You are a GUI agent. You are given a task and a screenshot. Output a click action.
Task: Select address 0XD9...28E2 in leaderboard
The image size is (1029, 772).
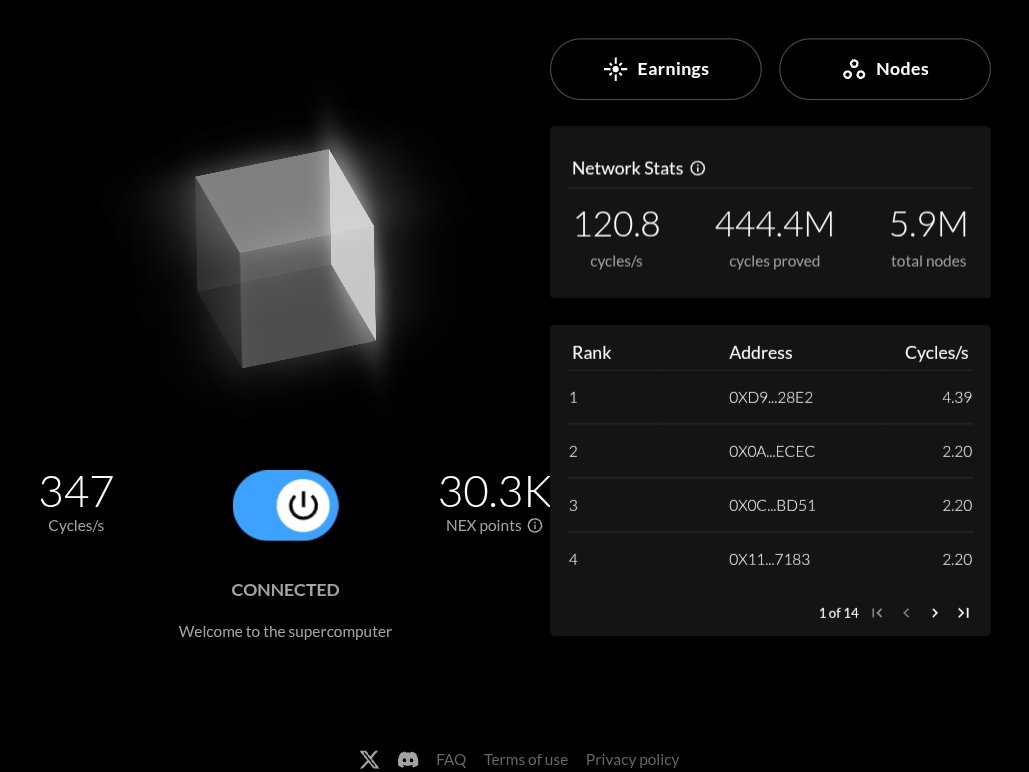(770, 397)
